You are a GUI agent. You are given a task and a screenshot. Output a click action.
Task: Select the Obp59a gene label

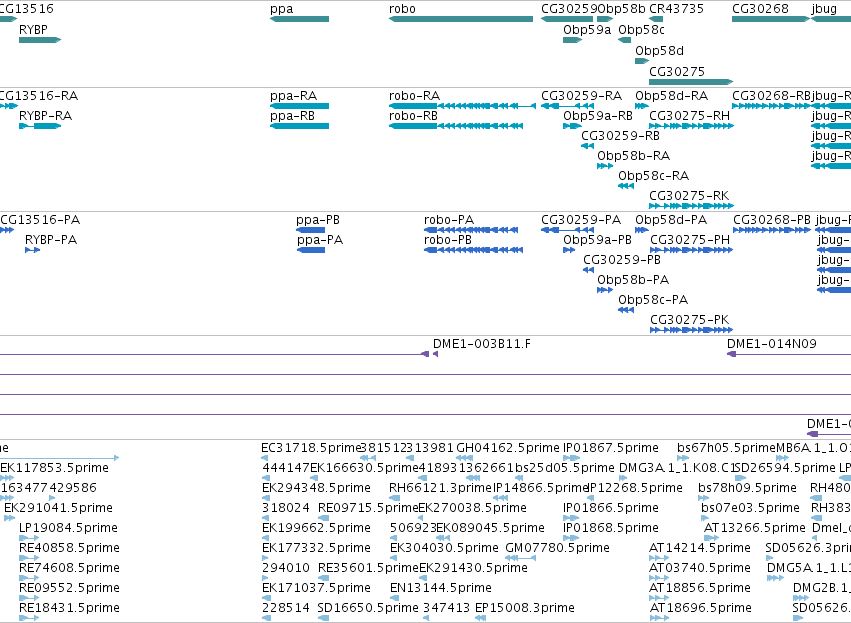tap(587, 29)
